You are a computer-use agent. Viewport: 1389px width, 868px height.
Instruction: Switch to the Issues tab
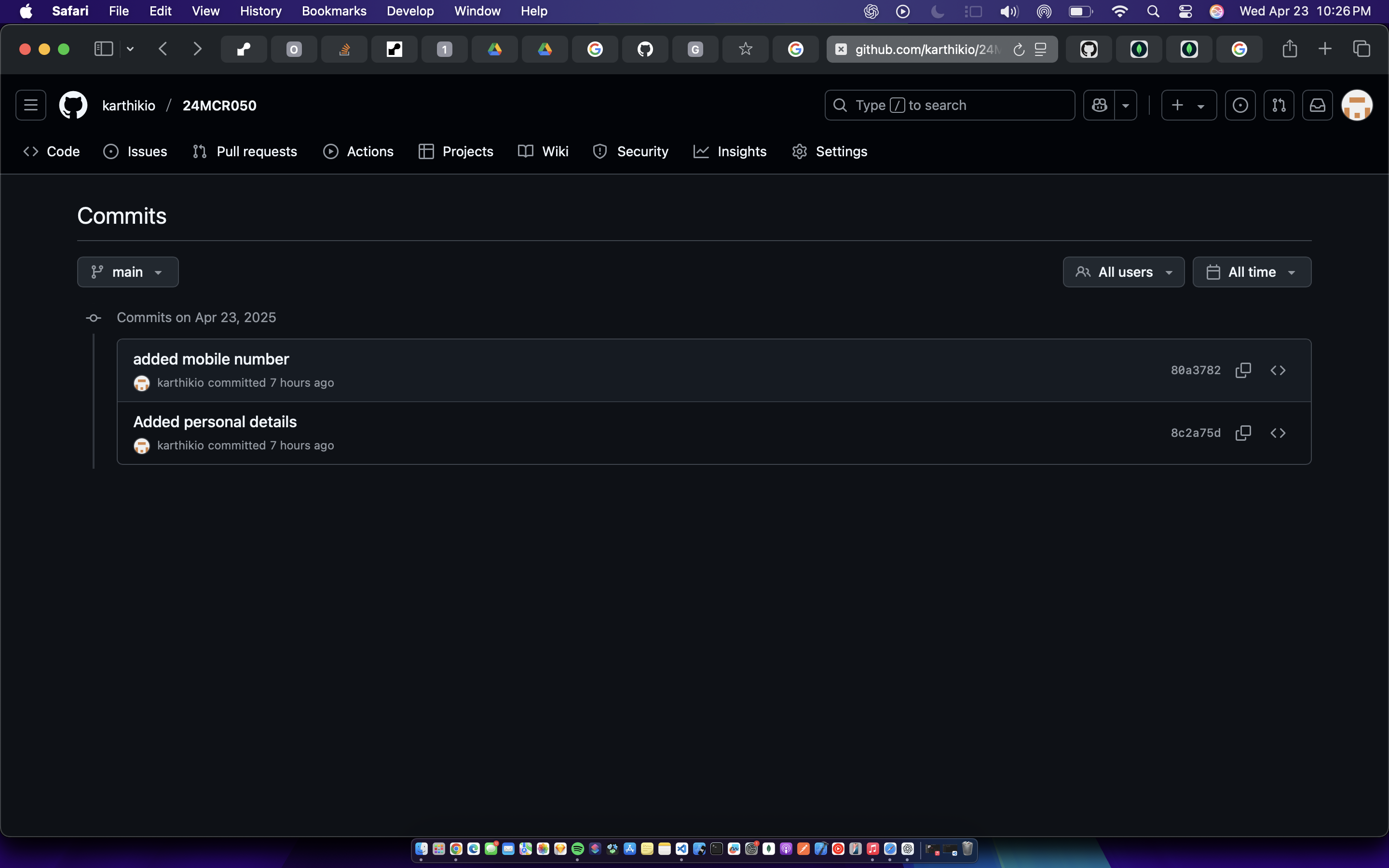coord(136,151)
